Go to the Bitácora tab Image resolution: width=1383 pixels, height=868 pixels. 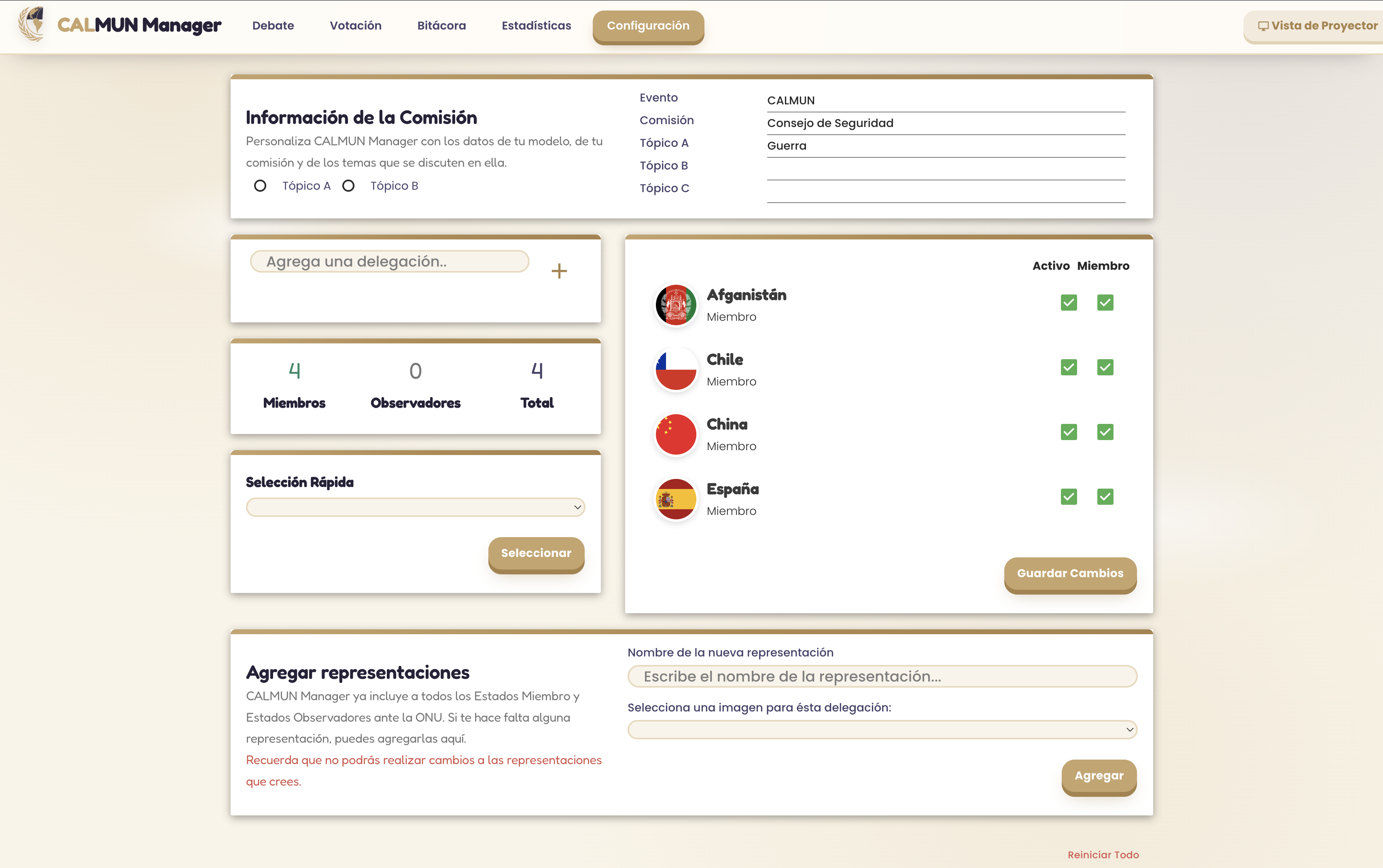pos(441,26)
